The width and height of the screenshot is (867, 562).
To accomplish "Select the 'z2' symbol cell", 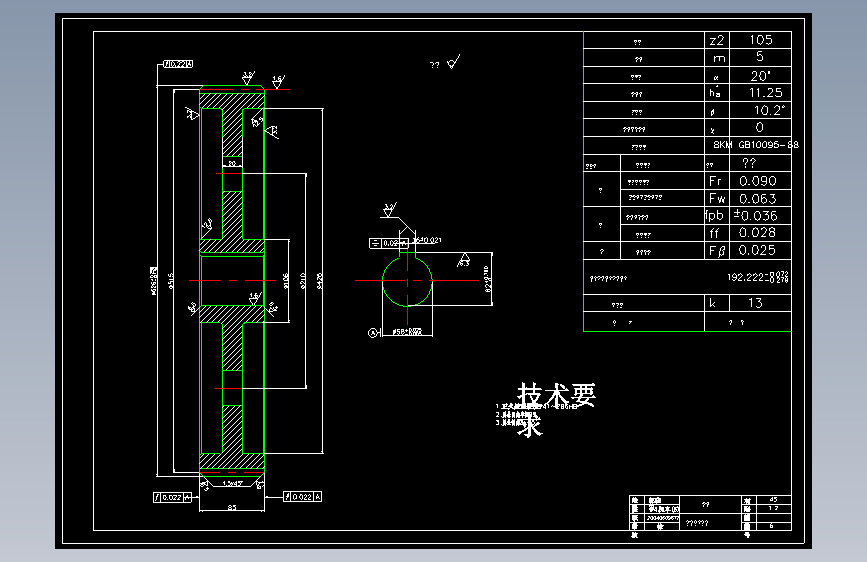I will click(x=717, y=40).
